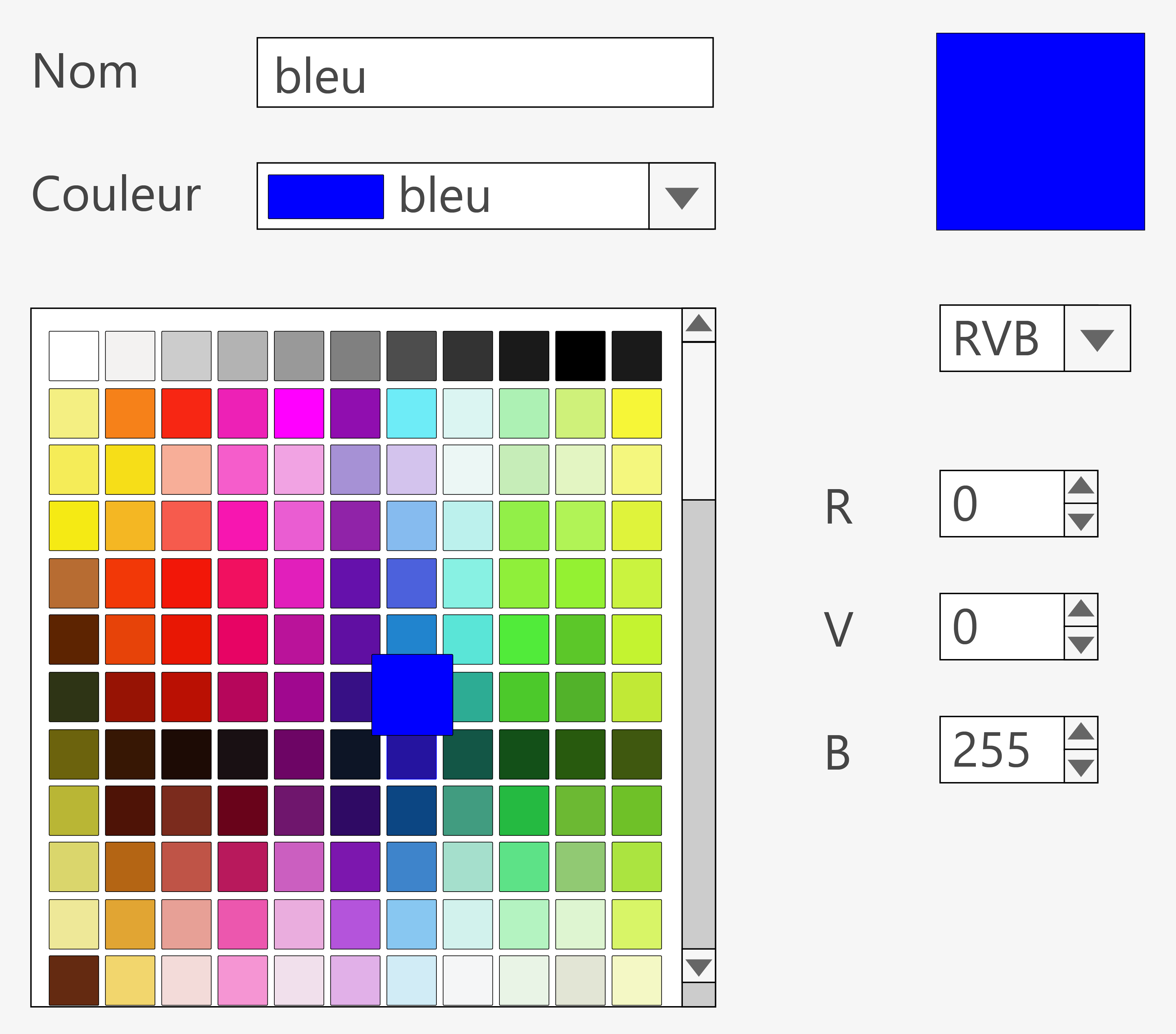The width and height of the screenshot is (1176, 1034).
Task: Pick the cyan swatch in second row
Action: click(x=411, y=413)
